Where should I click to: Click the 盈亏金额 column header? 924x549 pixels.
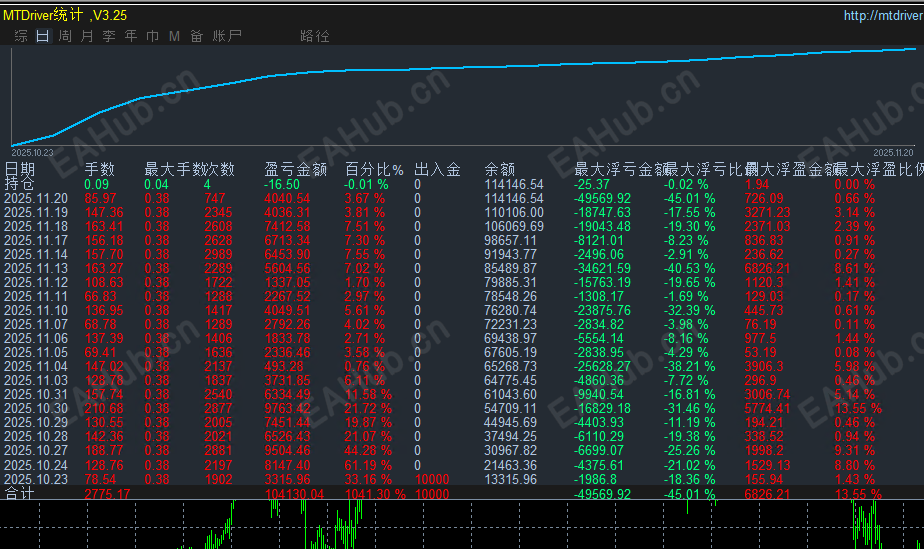296,170
